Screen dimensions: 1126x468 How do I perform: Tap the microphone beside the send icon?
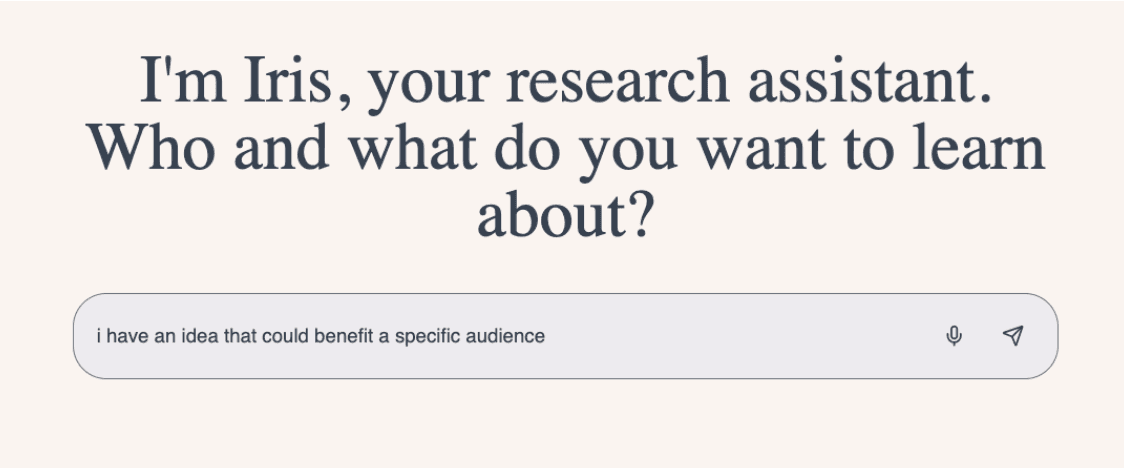[954, 335]
